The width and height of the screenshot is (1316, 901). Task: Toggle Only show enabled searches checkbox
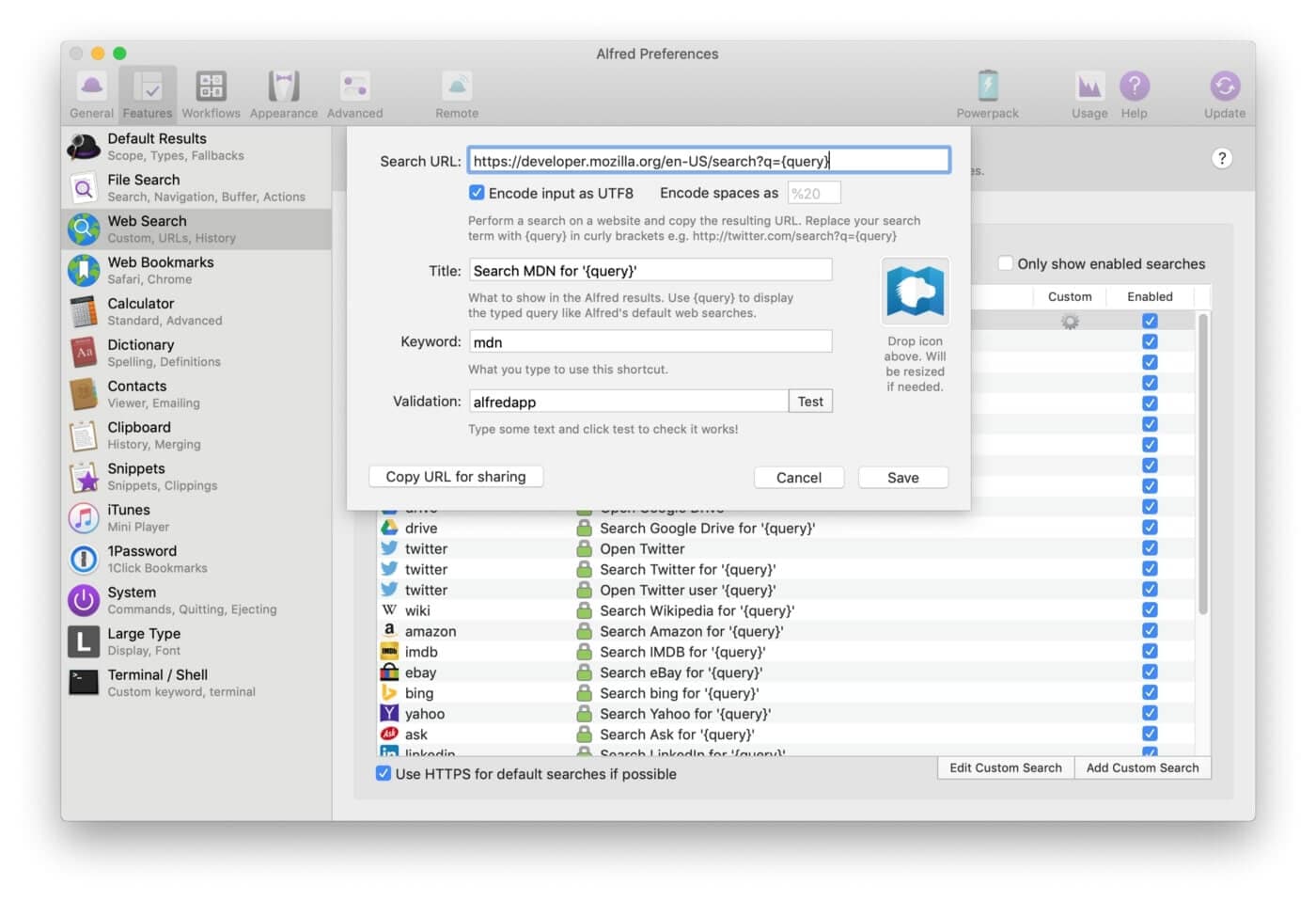tap(1005, 263)
